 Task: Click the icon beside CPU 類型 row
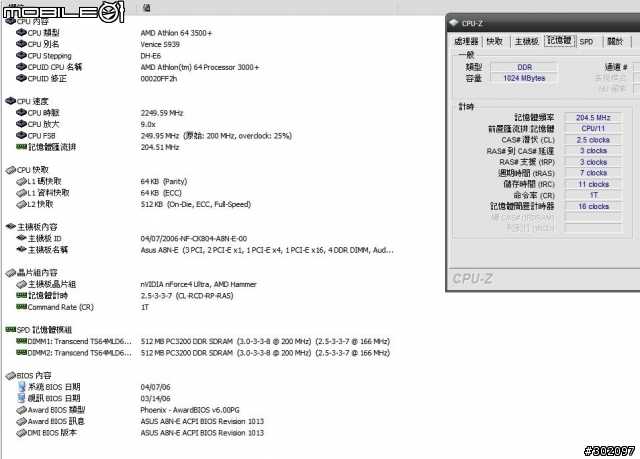[21, 33]
